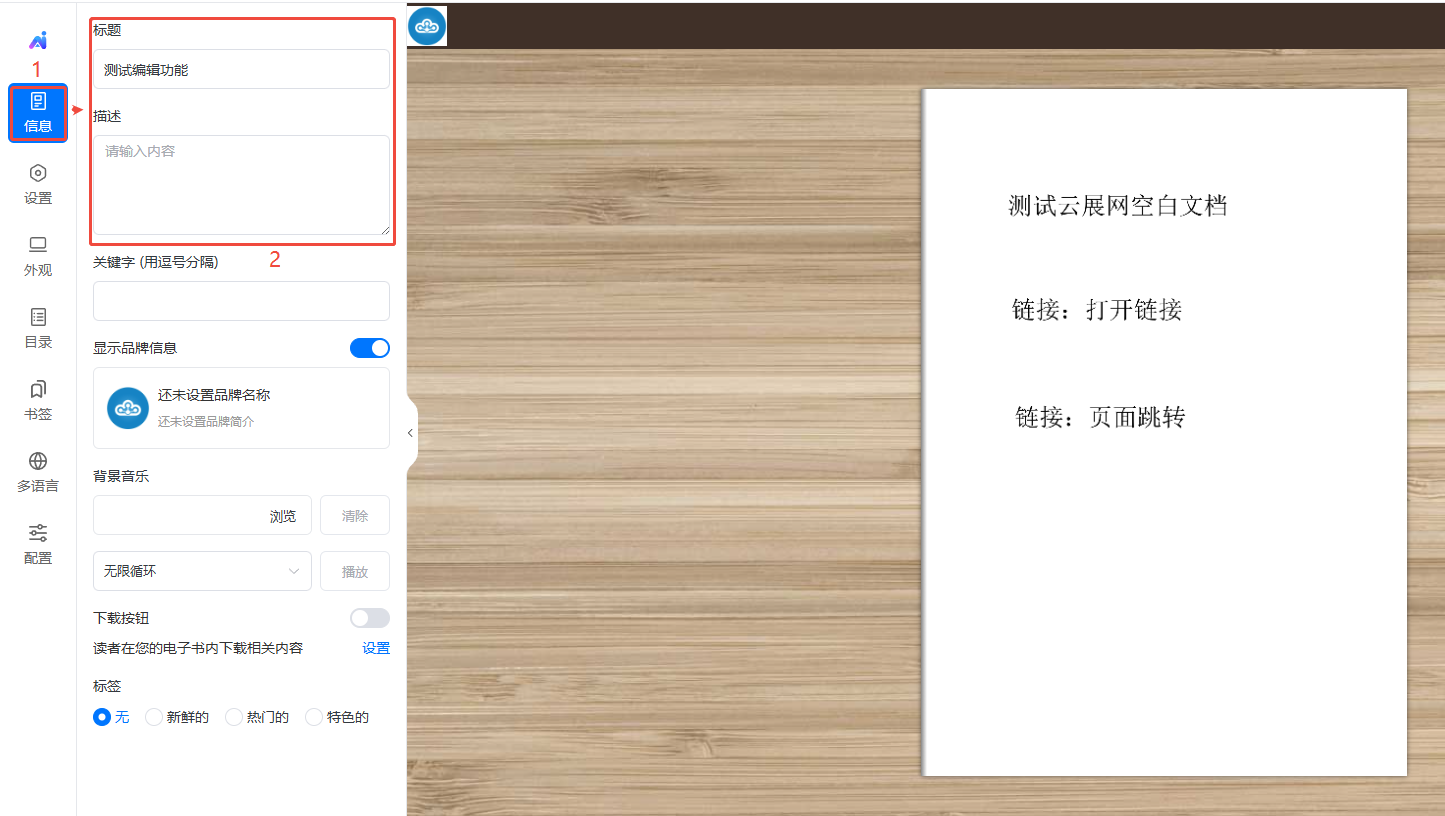Open the 信息 (Info) sidebar panel
This screenshot has width=1445, height=816.
coord(38,112)
